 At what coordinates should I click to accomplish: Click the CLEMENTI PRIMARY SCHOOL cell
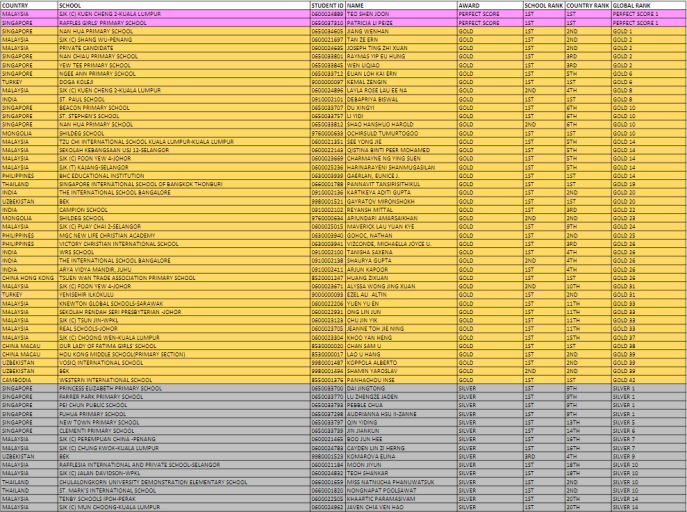coord(184,431)
